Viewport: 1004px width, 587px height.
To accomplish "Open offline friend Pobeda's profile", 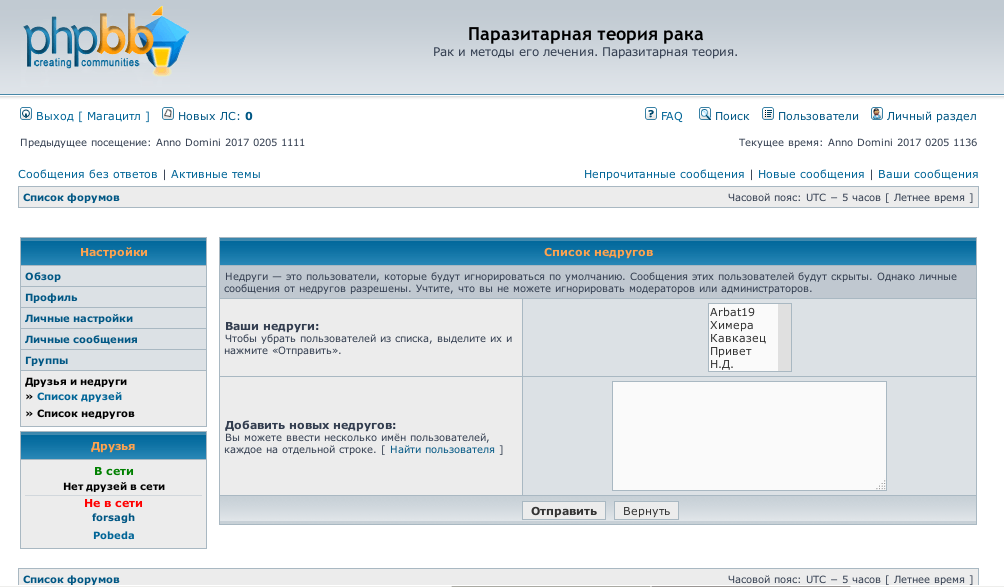I will pyautogui.click(x=113, y=535).
